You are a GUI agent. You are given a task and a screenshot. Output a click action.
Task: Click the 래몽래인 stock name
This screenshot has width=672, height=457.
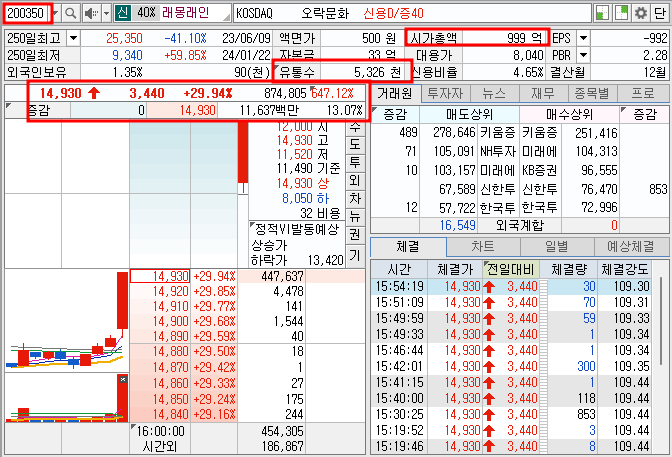point(185,13)
